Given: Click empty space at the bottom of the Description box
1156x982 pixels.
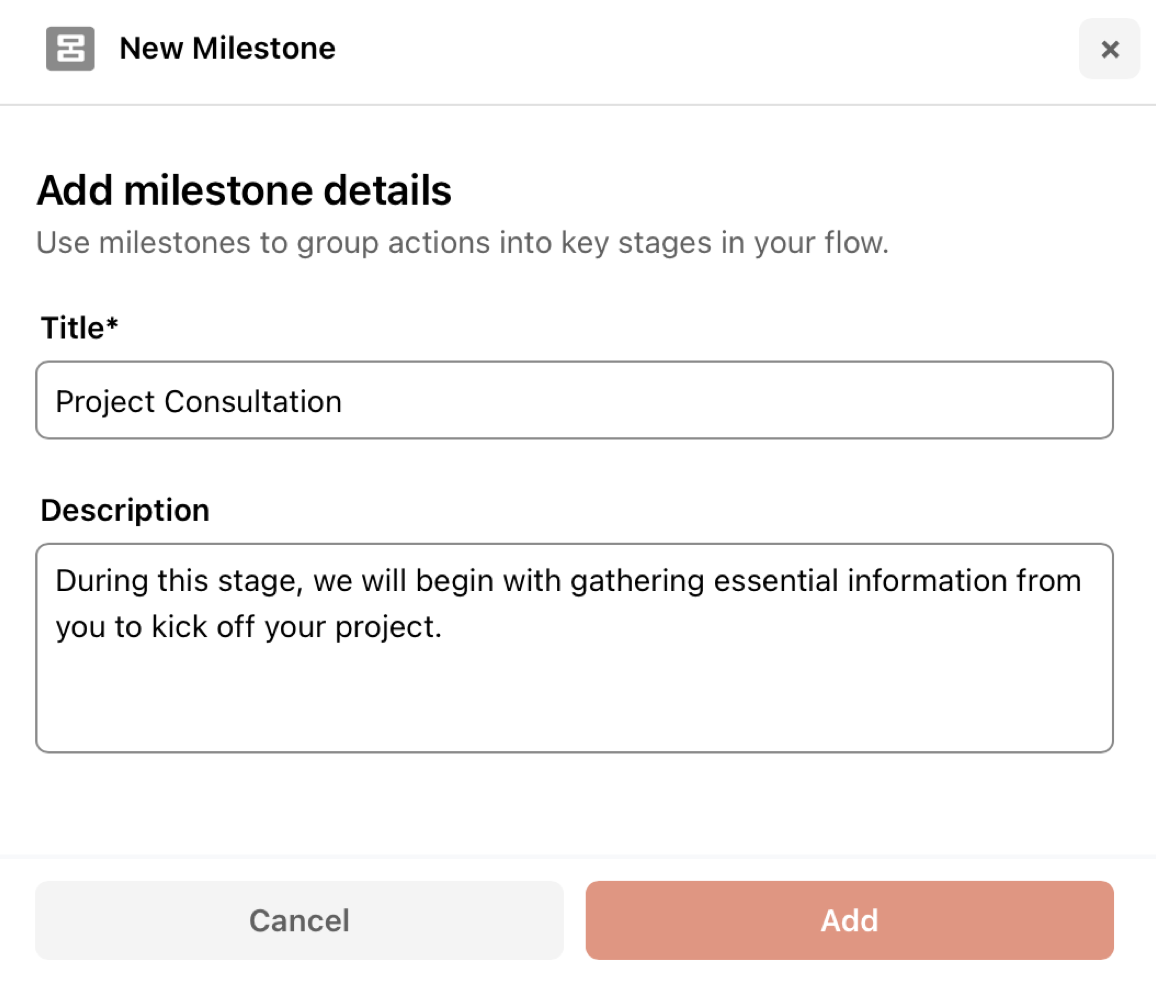Looking at the screenshot, I should coord(574,708).
